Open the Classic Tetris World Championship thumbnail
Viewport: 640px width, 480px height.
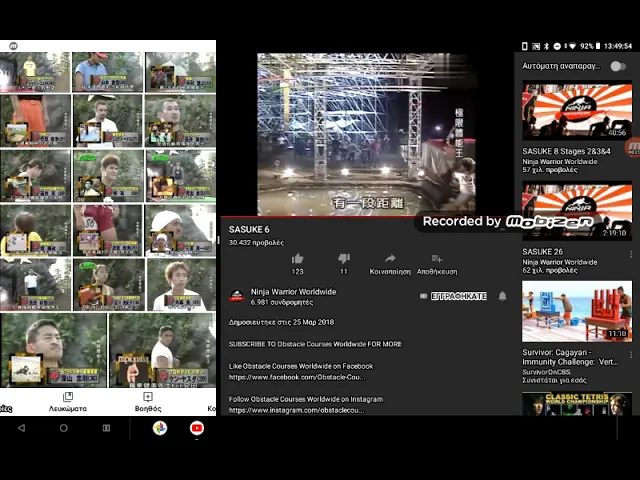coord(577,404)
